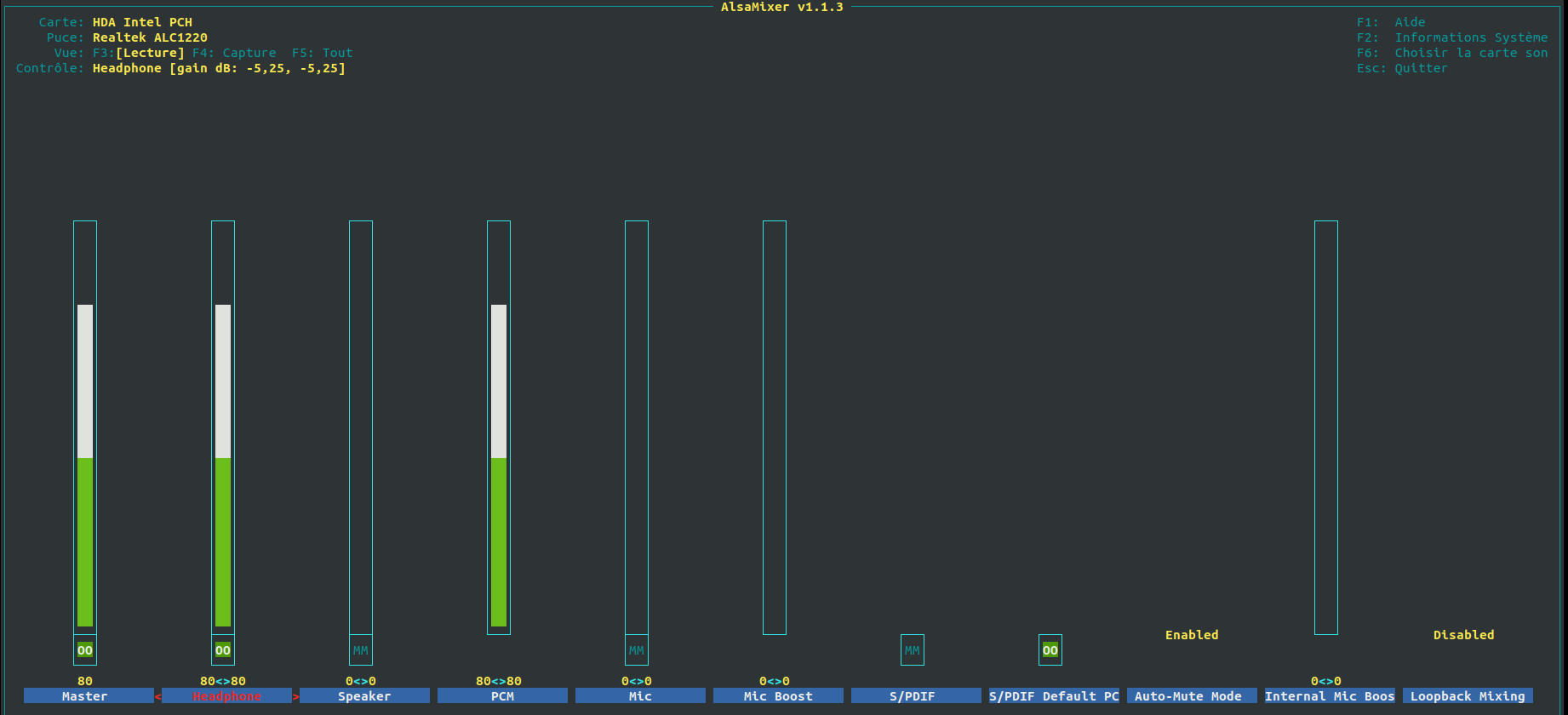Select the Master channel label
The height and width of the screenshot is (715, 1568).
click(89, 696)
